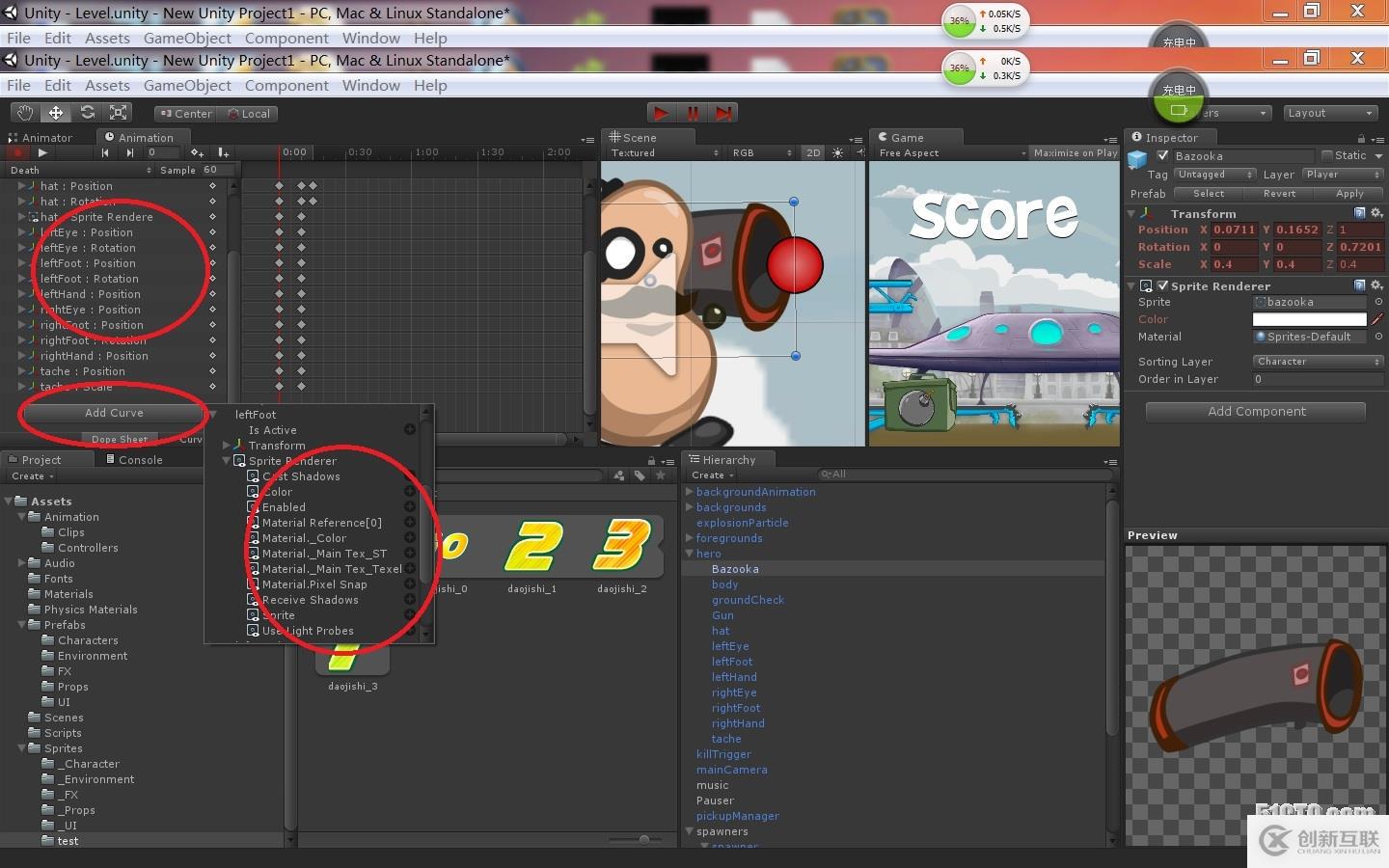Screen dimensions: 1389x868
Task: Add Enabled curve with plus icon
Action: [410, 507]
